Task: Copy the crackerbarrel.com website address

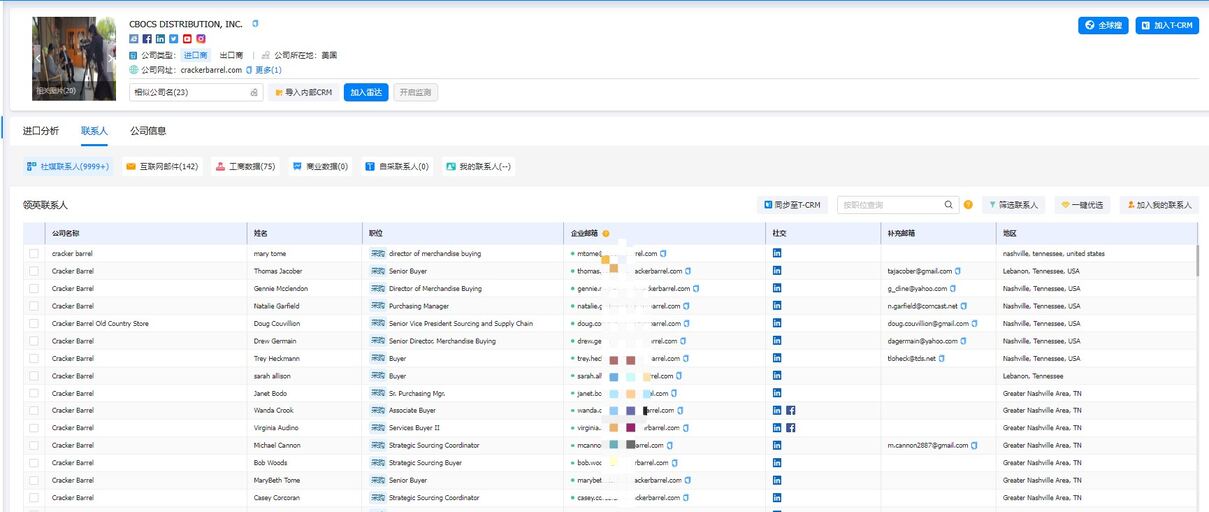Action: pos(249,70)
